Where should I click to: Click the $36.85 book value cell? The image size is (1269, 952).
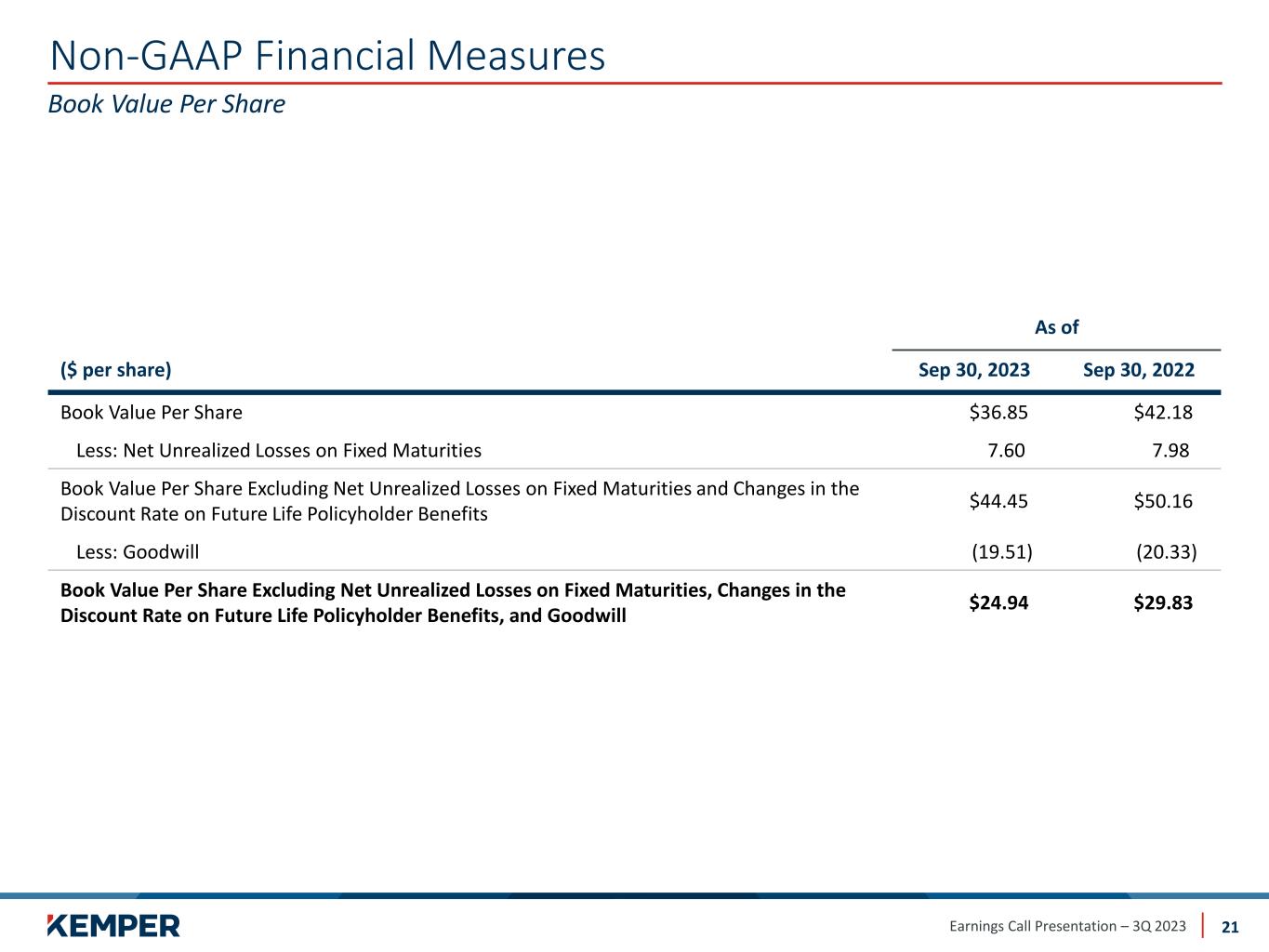point(998,413)
